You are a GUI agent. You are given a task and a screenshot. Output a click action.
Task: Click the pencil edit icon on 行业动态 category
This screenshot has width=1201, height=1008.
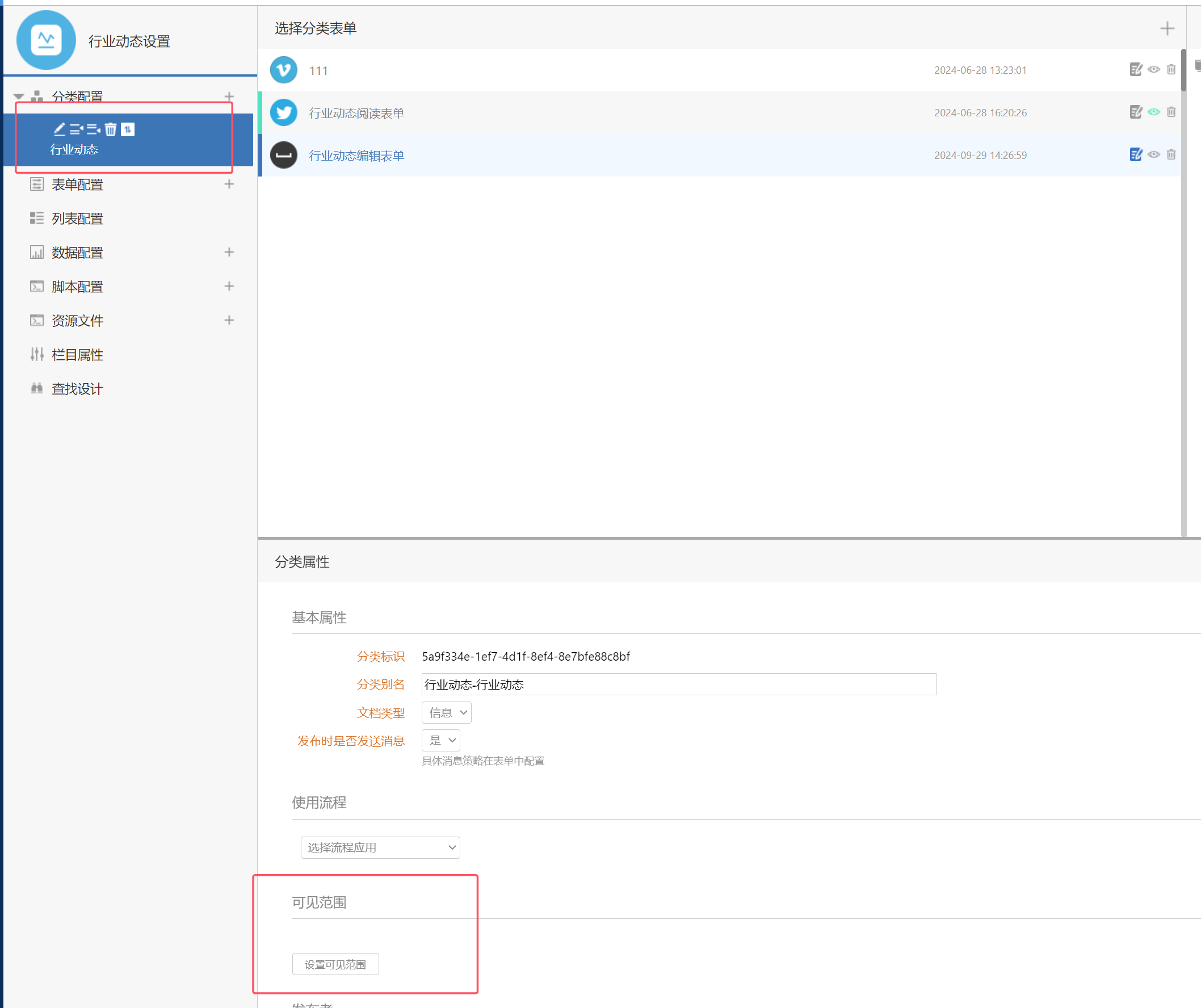tap(60, 130)
